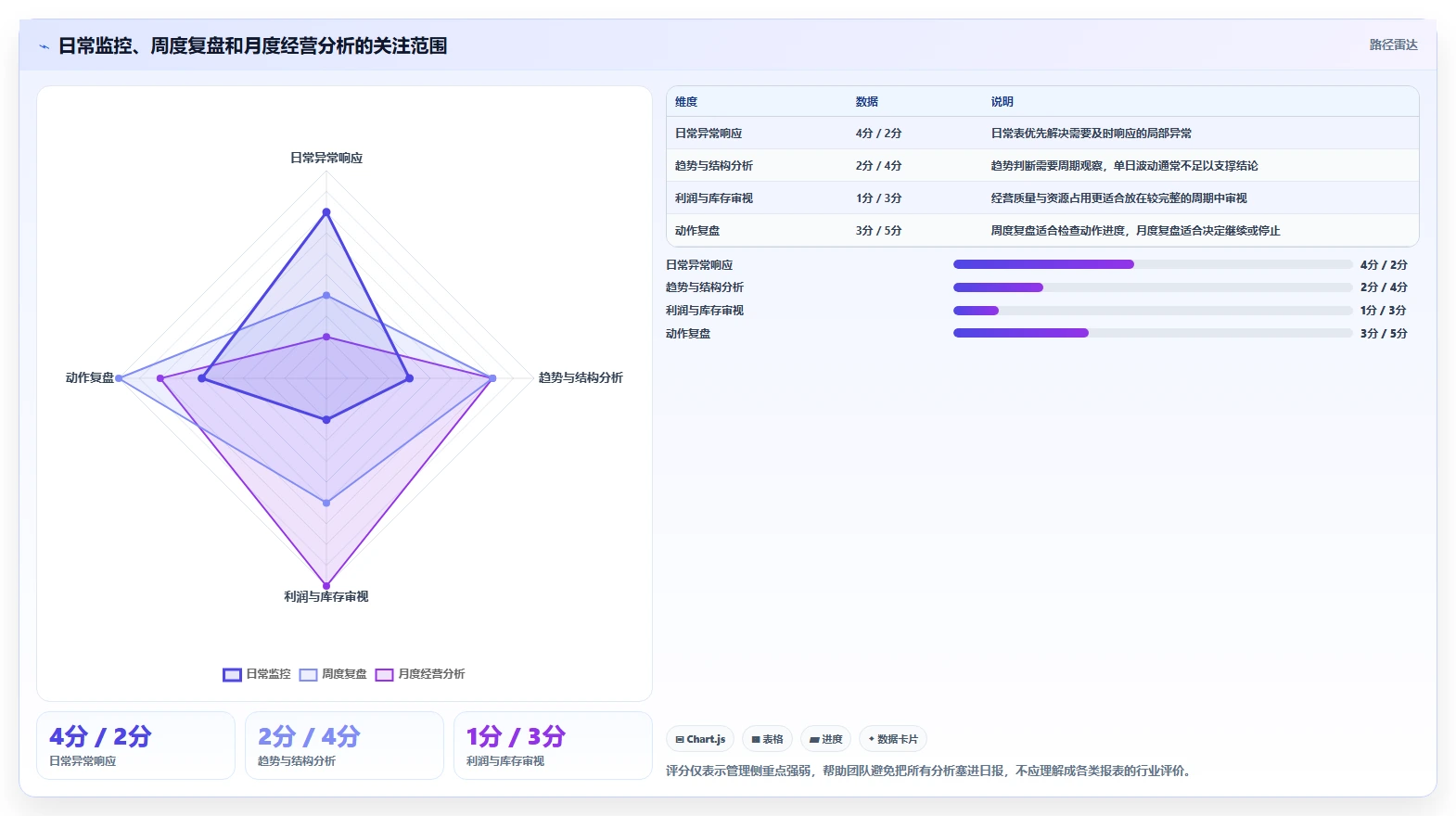Viewport: 1456px width, 816px height.
Task: Click the page title 日常监控、周度复盘和月度经营分析的关注范围
Action: [252, 46]
